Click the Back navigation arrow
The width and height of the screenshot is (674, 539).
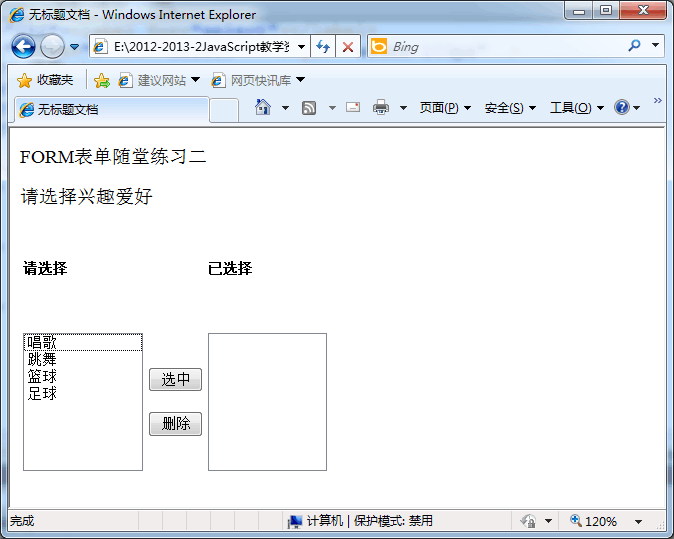click(23, 46)
